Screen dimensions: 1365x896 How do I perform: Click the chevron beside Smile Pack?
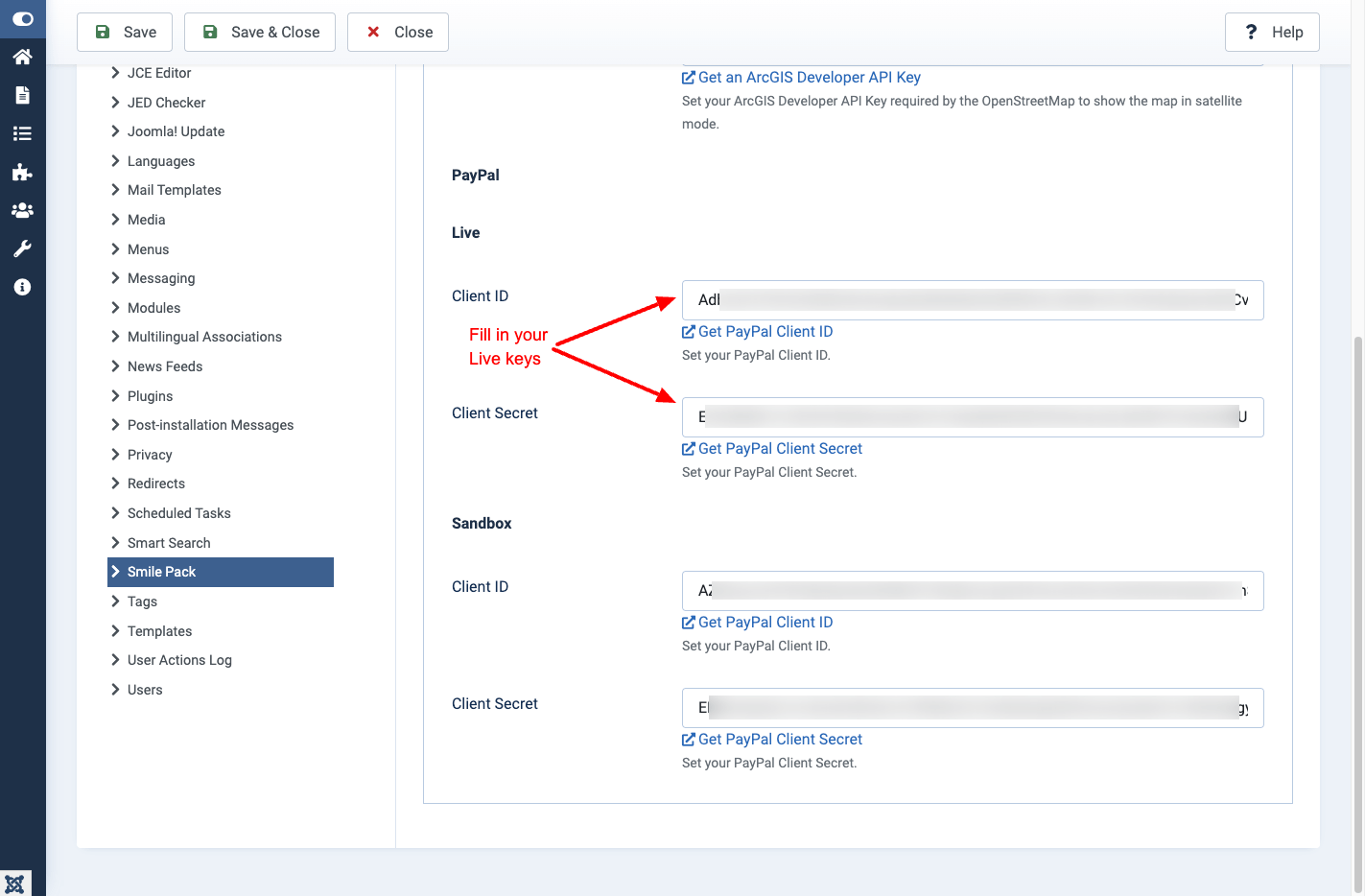point(115,572)
